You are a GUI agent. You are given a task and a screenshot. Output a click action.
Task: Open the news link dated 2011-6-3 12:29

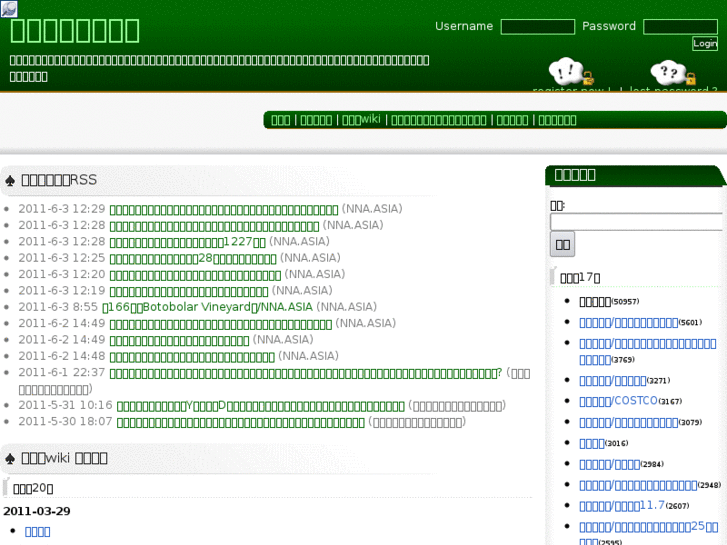point(224,210)
